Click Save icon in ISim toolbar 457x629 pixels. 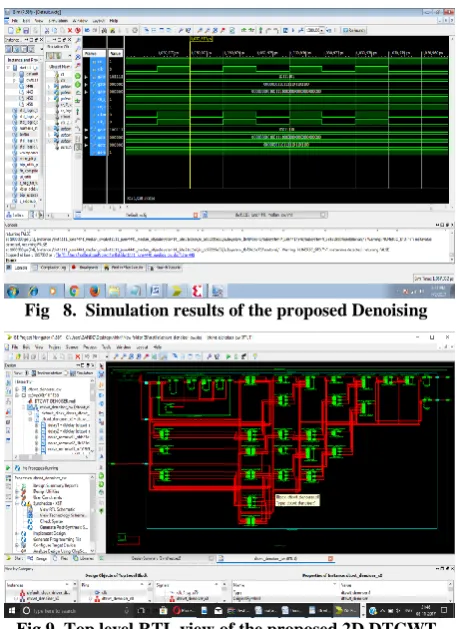[x=26, y=30]
